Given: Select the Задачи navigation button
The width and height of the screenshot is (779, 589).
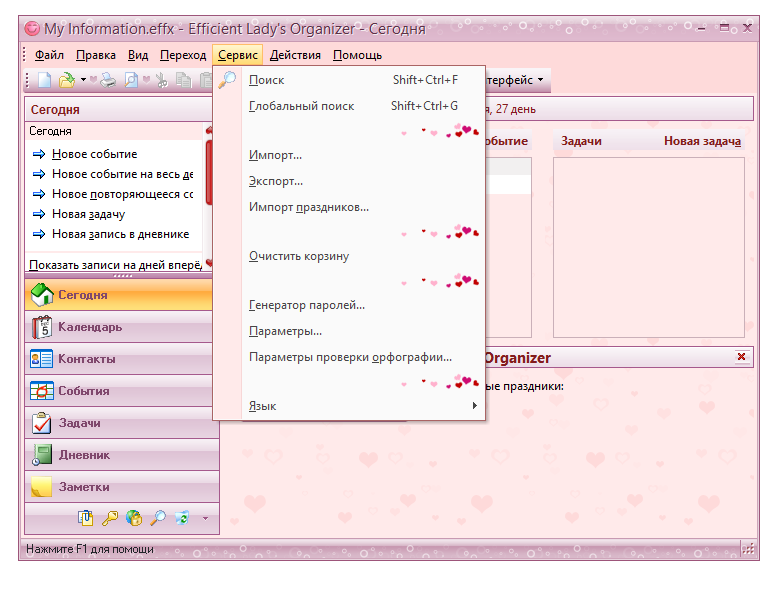Looking at the screenshot, I should (121, 423).
